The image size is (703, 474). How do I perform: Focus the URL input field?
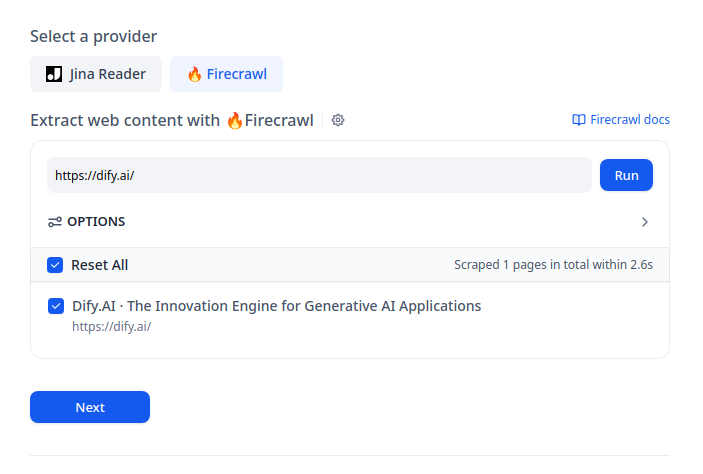click(319, 175)
